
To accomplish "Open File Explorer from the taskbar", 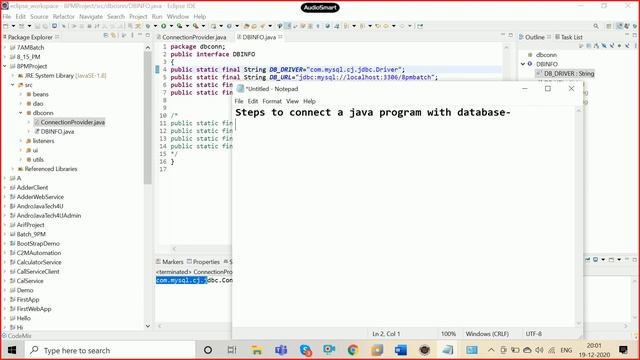I will pos(257,350).
